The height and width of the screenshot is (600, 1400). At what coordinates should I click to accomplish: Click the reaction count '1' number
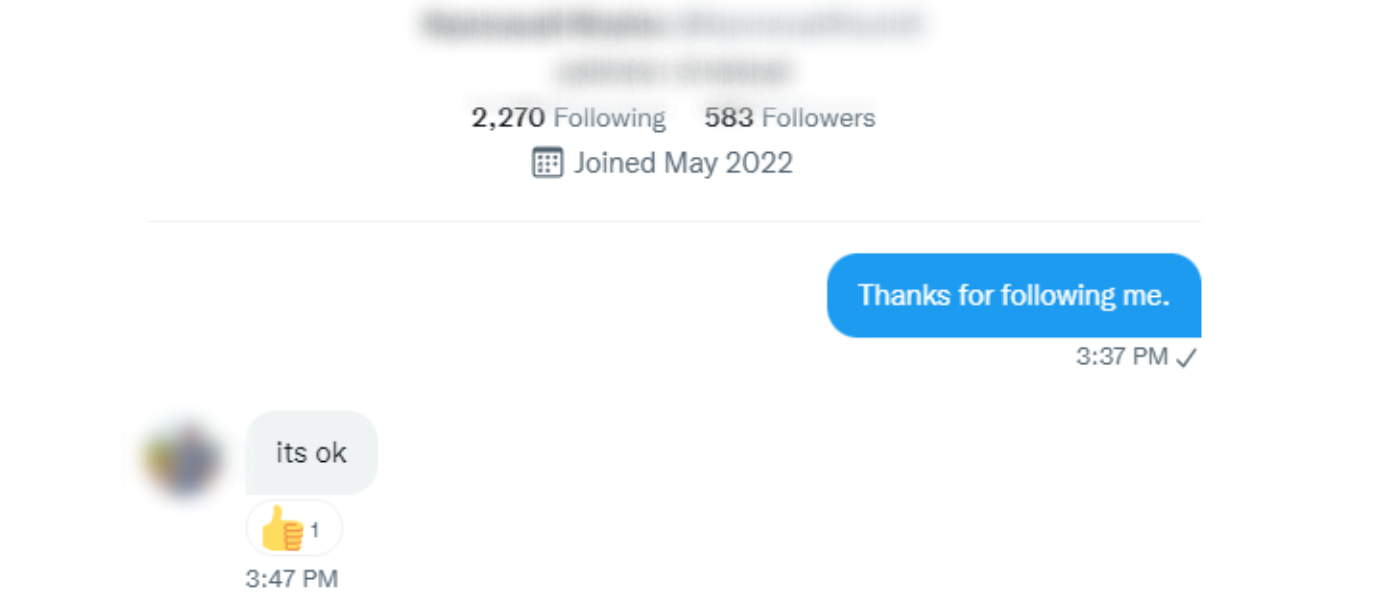(315, 530)
